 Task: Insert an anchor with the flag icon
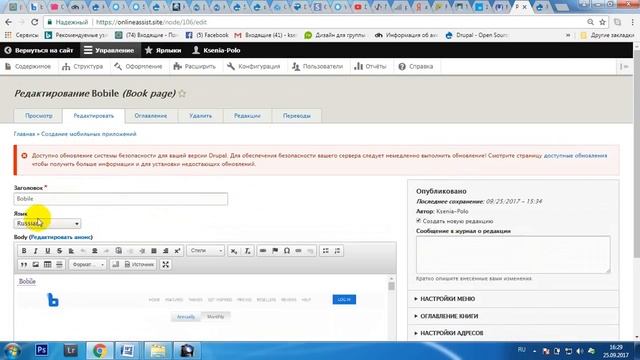[275, 251]
